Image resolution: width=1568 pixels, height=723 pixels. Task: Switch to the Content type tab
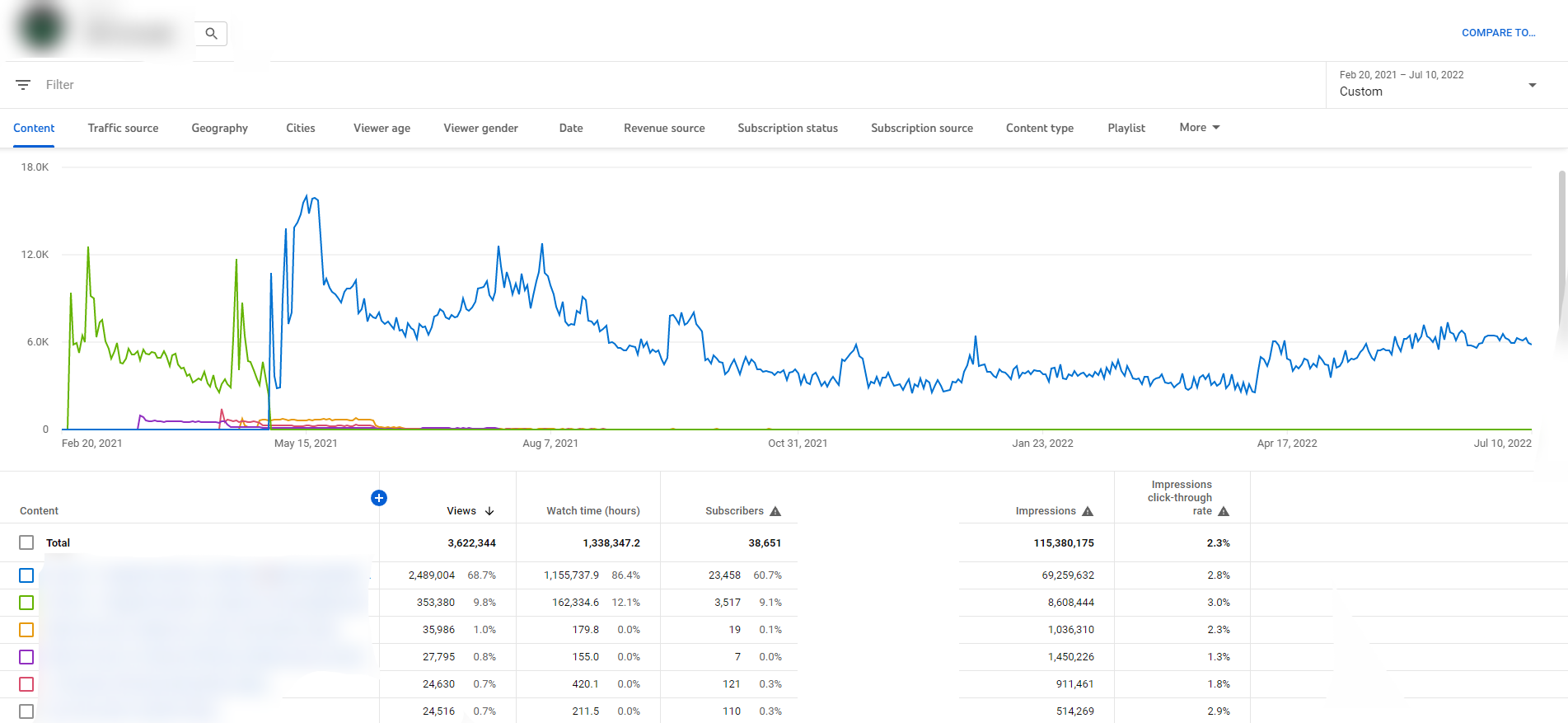coord(1040,128)
